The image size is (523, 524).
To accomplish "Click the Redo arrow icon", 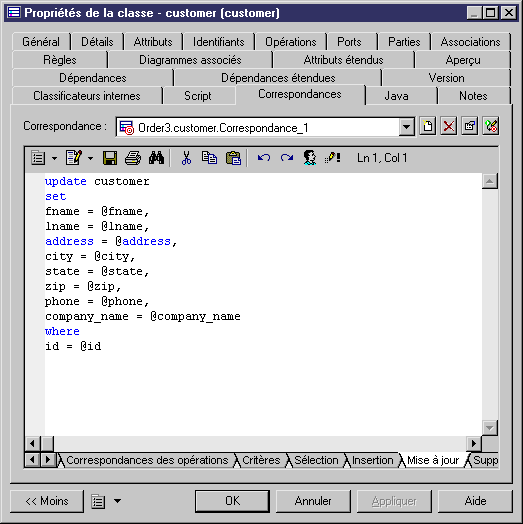I will click(287, 158).
